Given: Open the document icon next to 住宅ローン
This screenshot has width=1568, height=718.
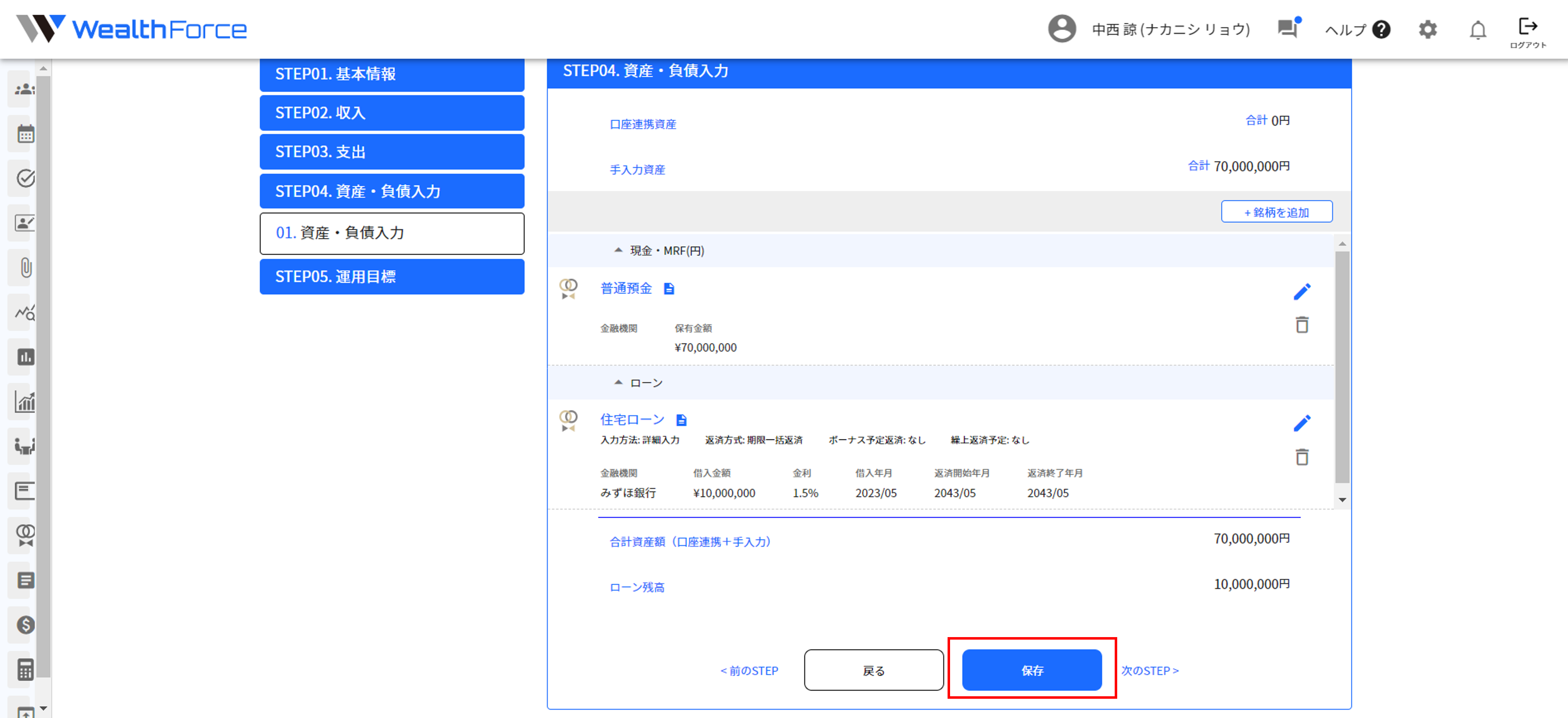Looking at the screenshot, I should [x=682, y=420].
